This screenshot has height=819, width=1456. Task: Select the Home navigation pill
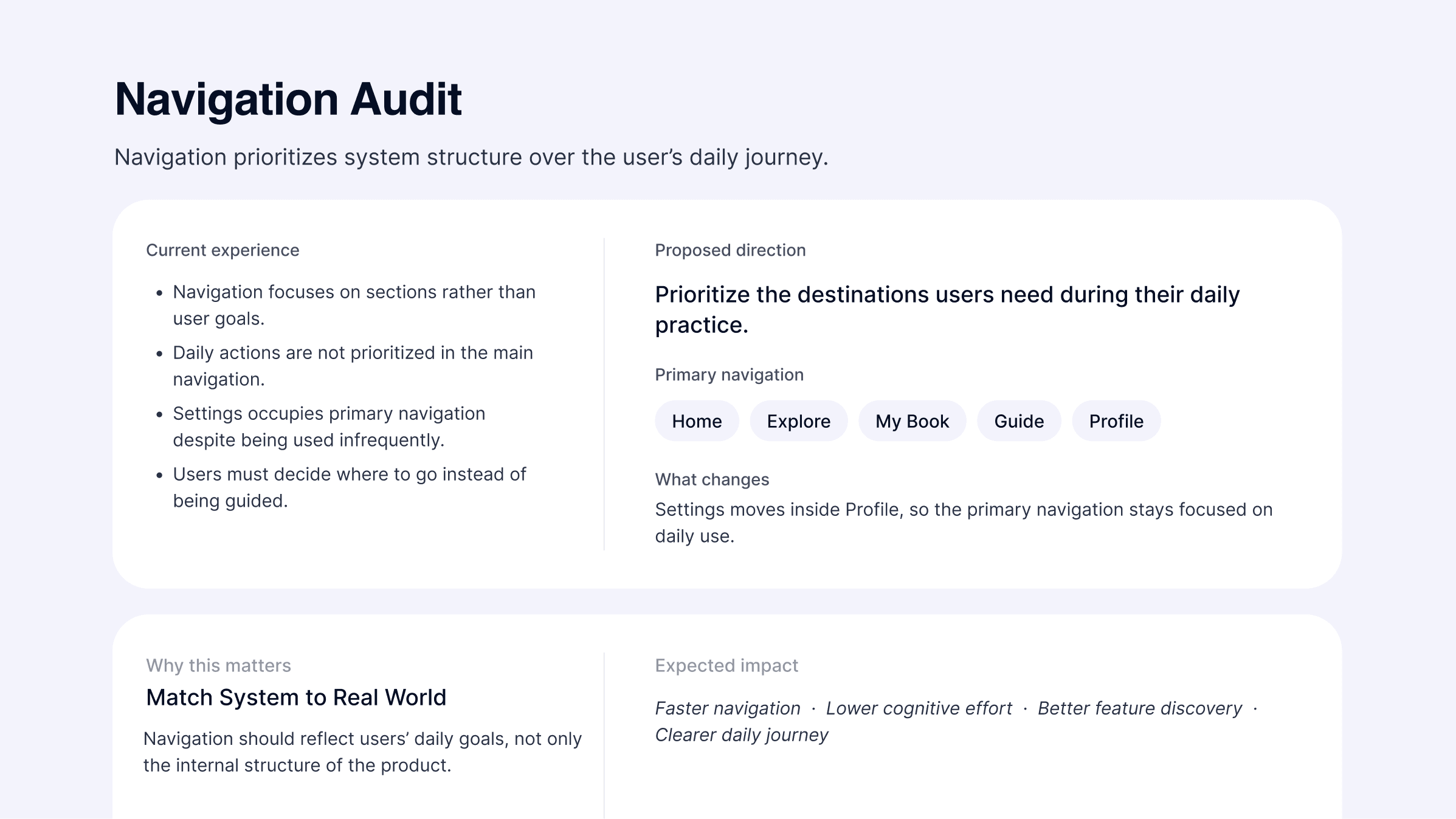coord(697,421)
